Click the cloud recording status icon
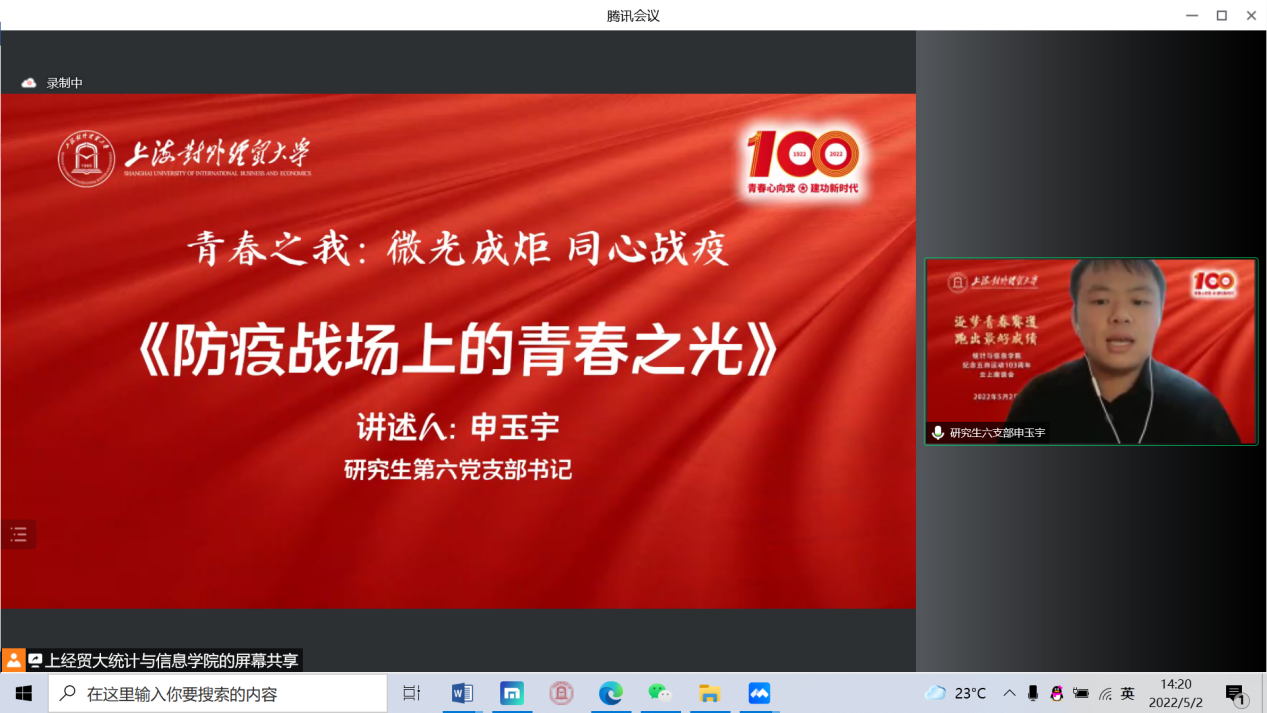 29,83
